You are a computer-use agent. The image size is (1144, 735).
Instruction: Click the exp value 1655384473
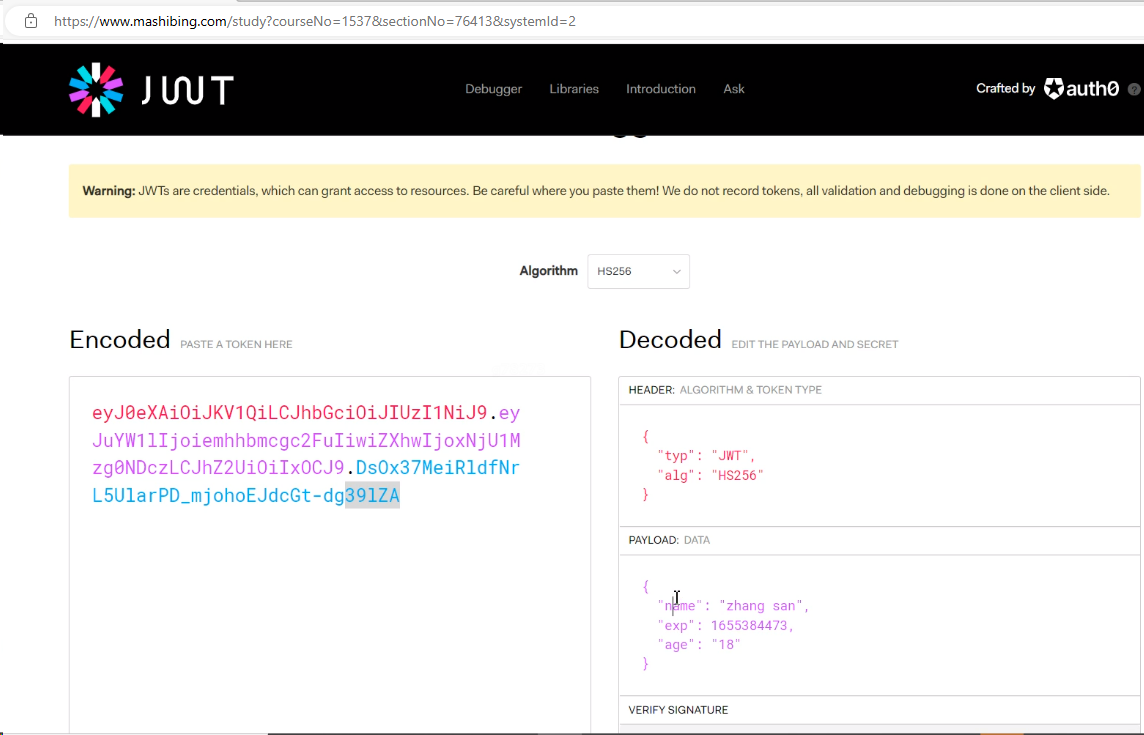click(751, 626)
